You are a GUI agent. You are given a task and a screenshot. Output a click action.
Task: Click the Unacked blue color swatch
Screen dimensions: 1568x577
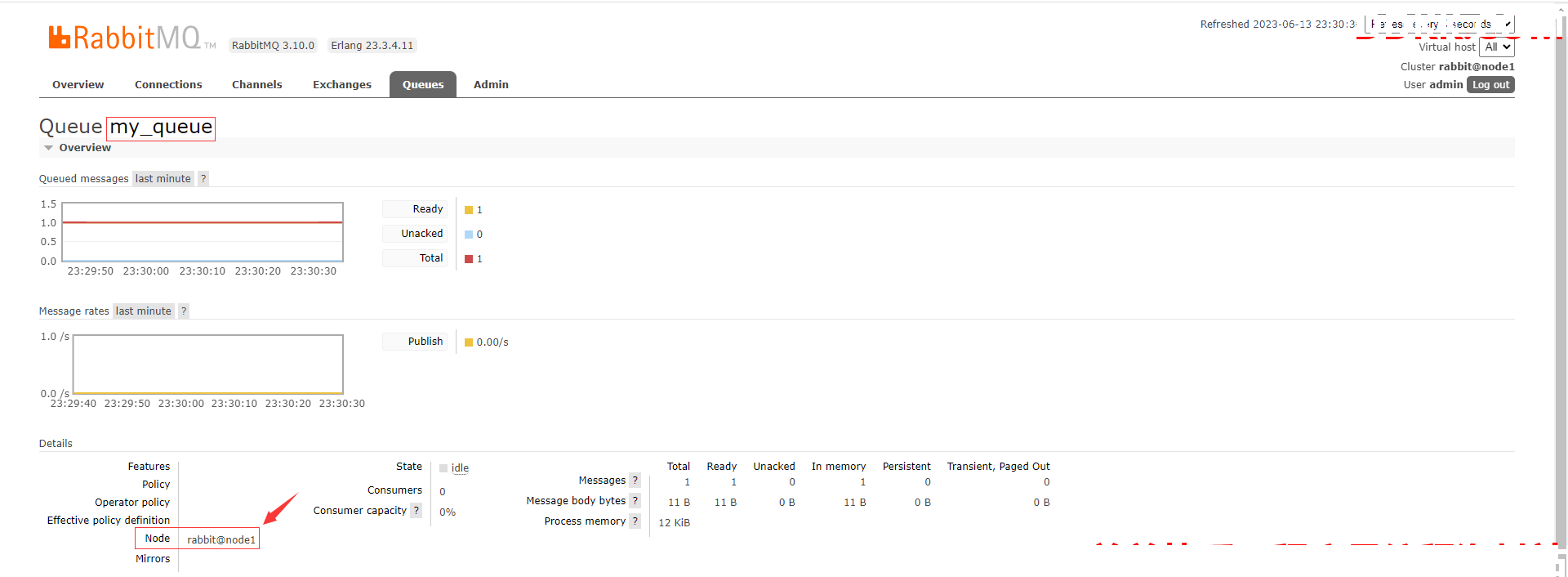(469, 235)
